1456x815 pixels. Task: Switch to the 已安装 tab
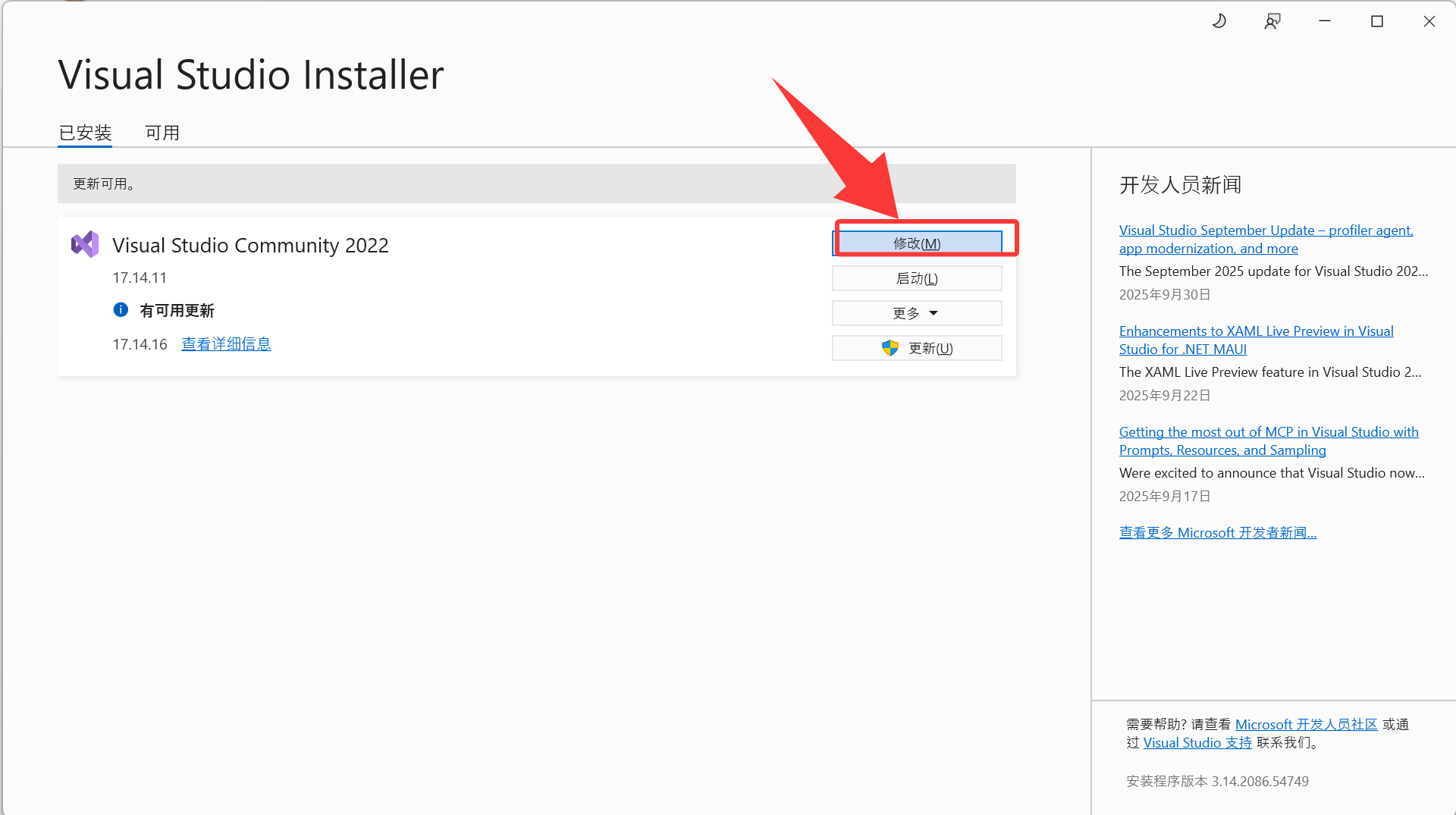(x=86, y=133)
